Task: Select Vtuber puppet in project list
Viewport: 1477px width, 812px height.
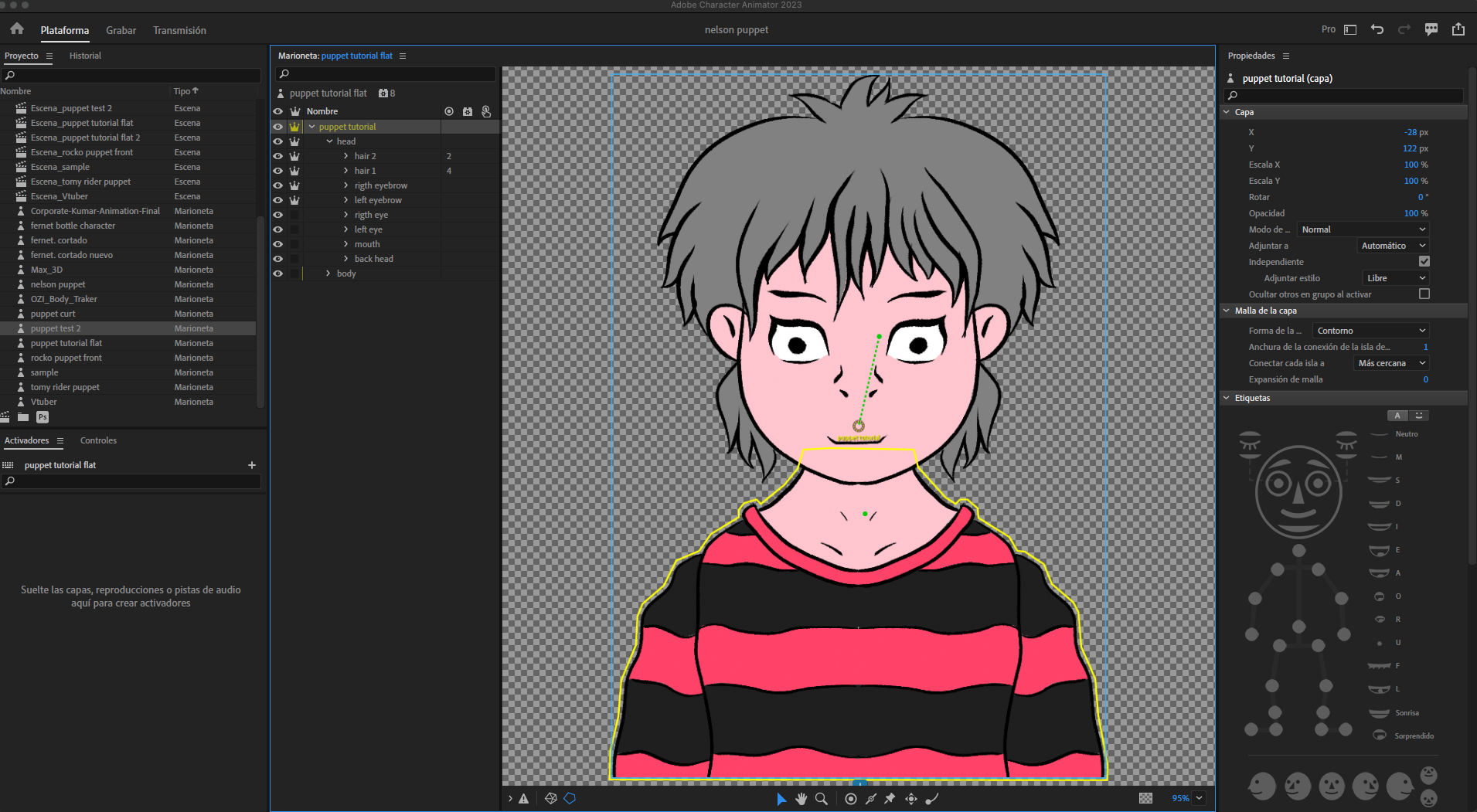Action: point(44,402)
